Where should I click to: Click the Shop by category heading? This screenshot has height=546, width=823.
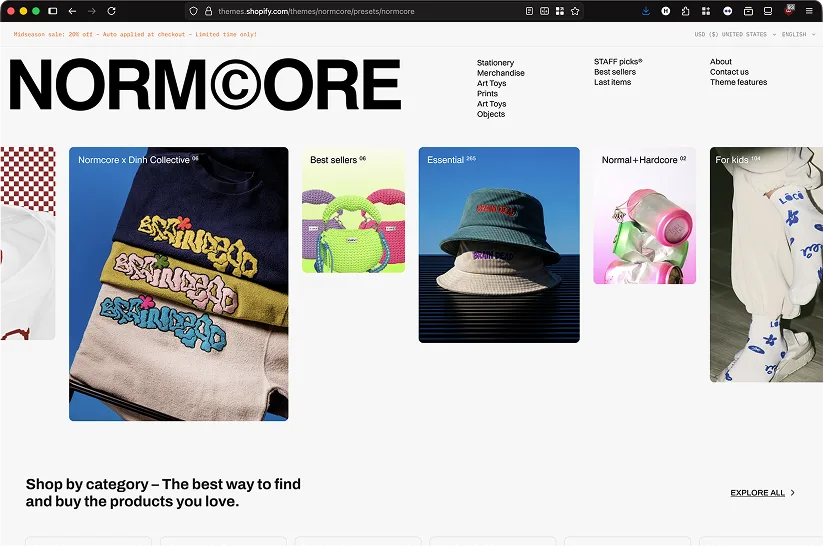point(163,492)
